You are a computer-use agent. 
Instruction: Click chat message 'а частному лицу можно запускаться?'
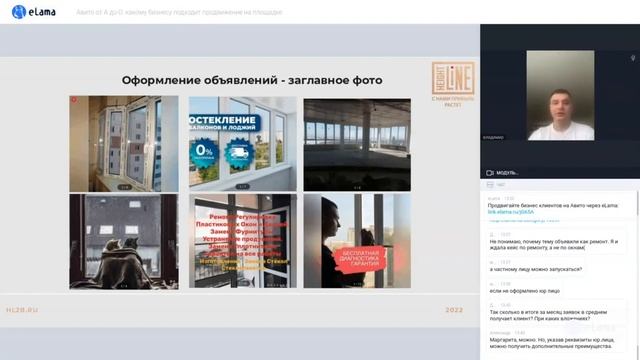[536, 269]
